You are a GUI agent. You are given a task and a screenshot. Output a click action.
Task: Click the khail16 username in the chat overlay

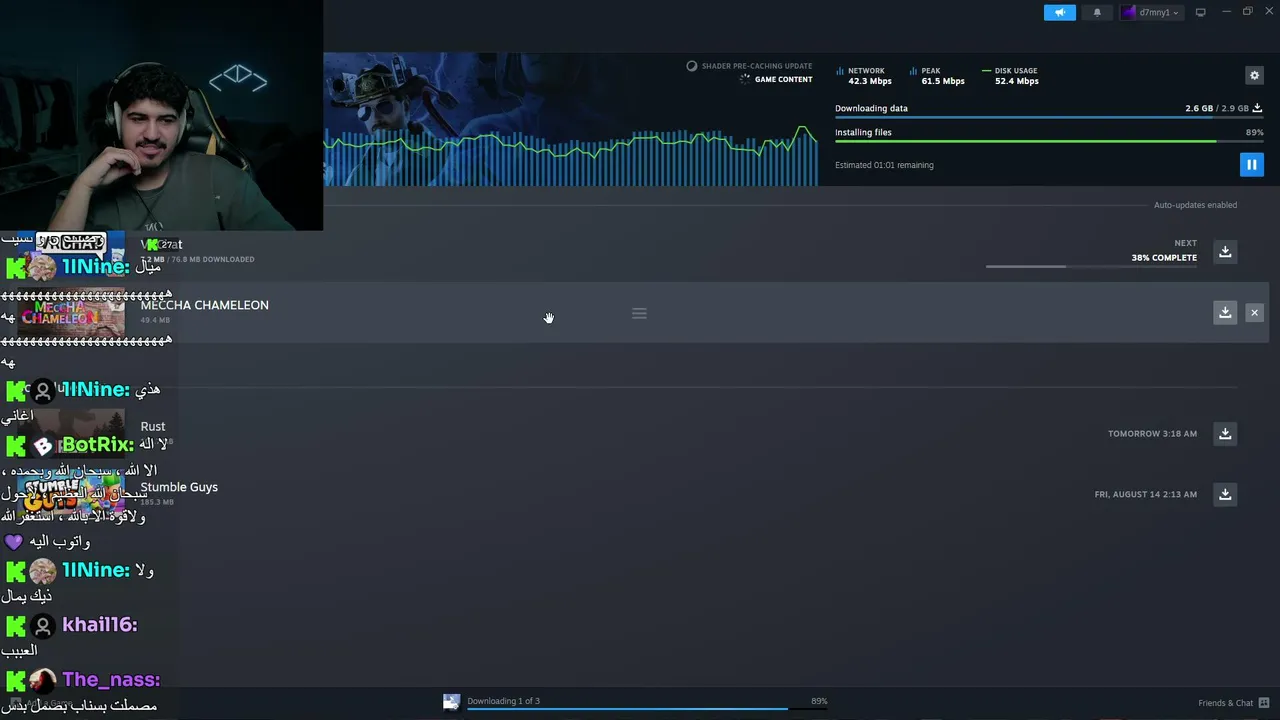coord(99,625)
